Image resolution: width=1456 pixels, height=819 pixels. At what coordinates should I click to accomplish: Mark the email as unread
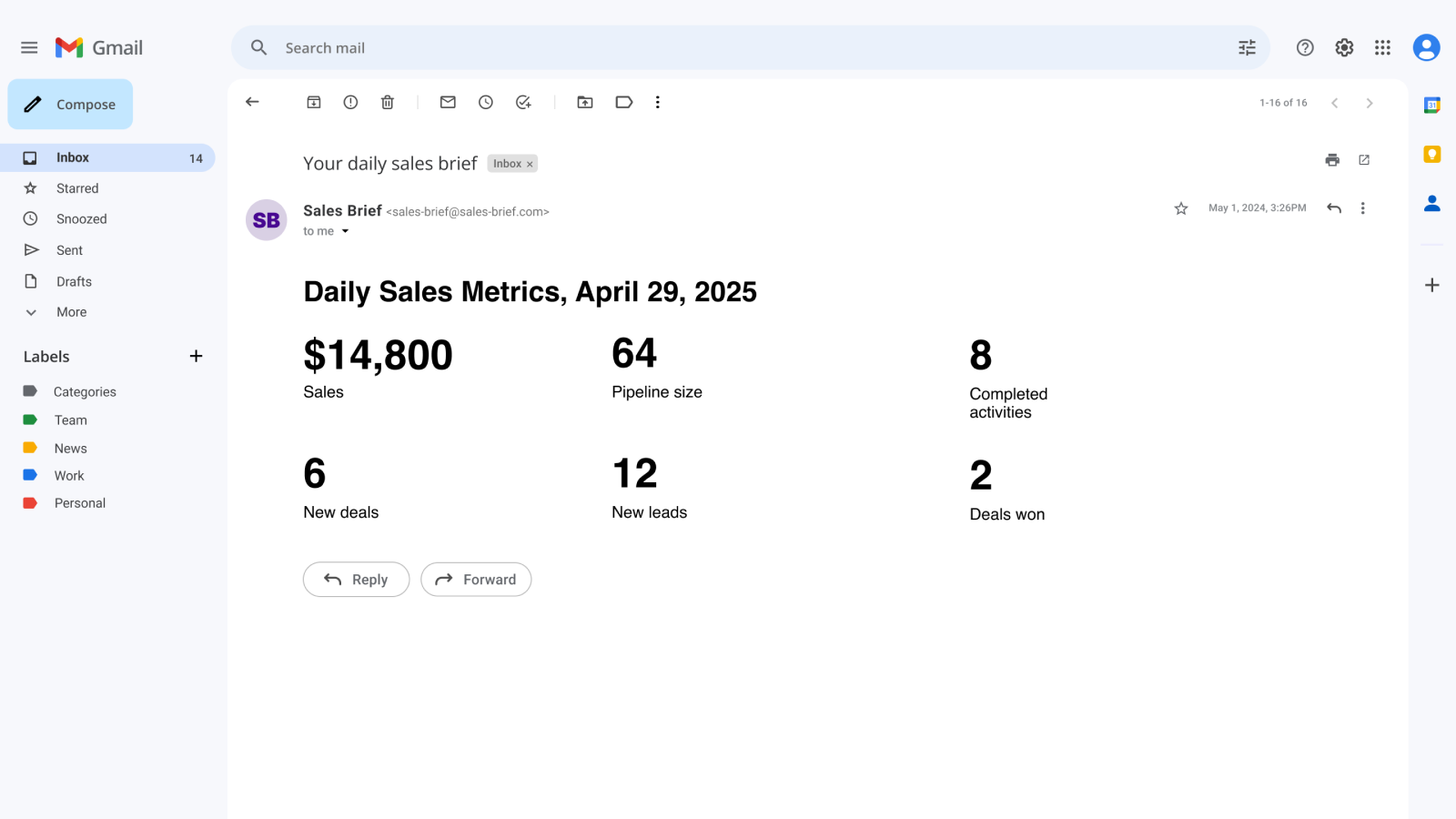point(448,103)
